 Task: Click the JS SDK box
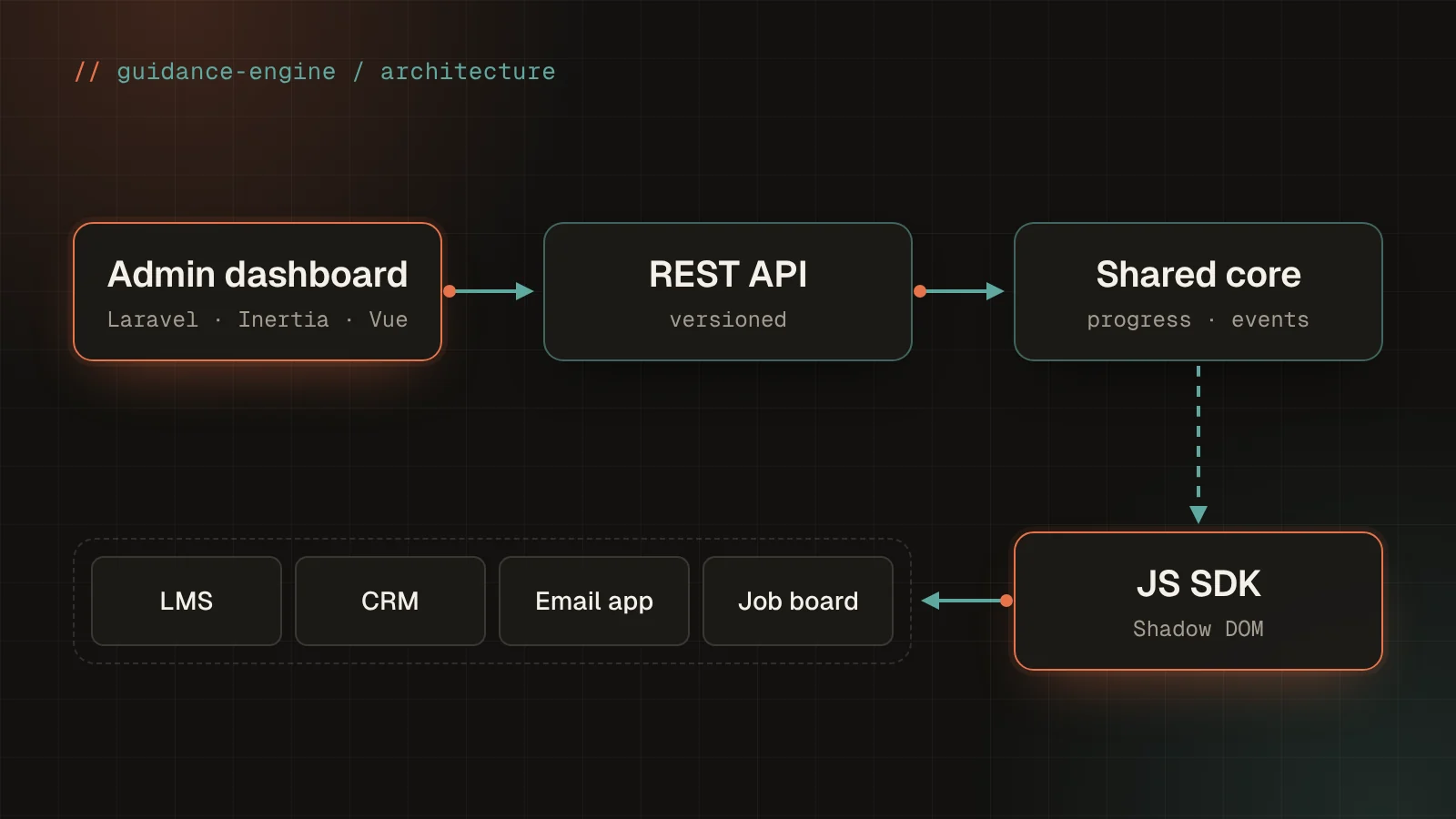(1198, 601)
